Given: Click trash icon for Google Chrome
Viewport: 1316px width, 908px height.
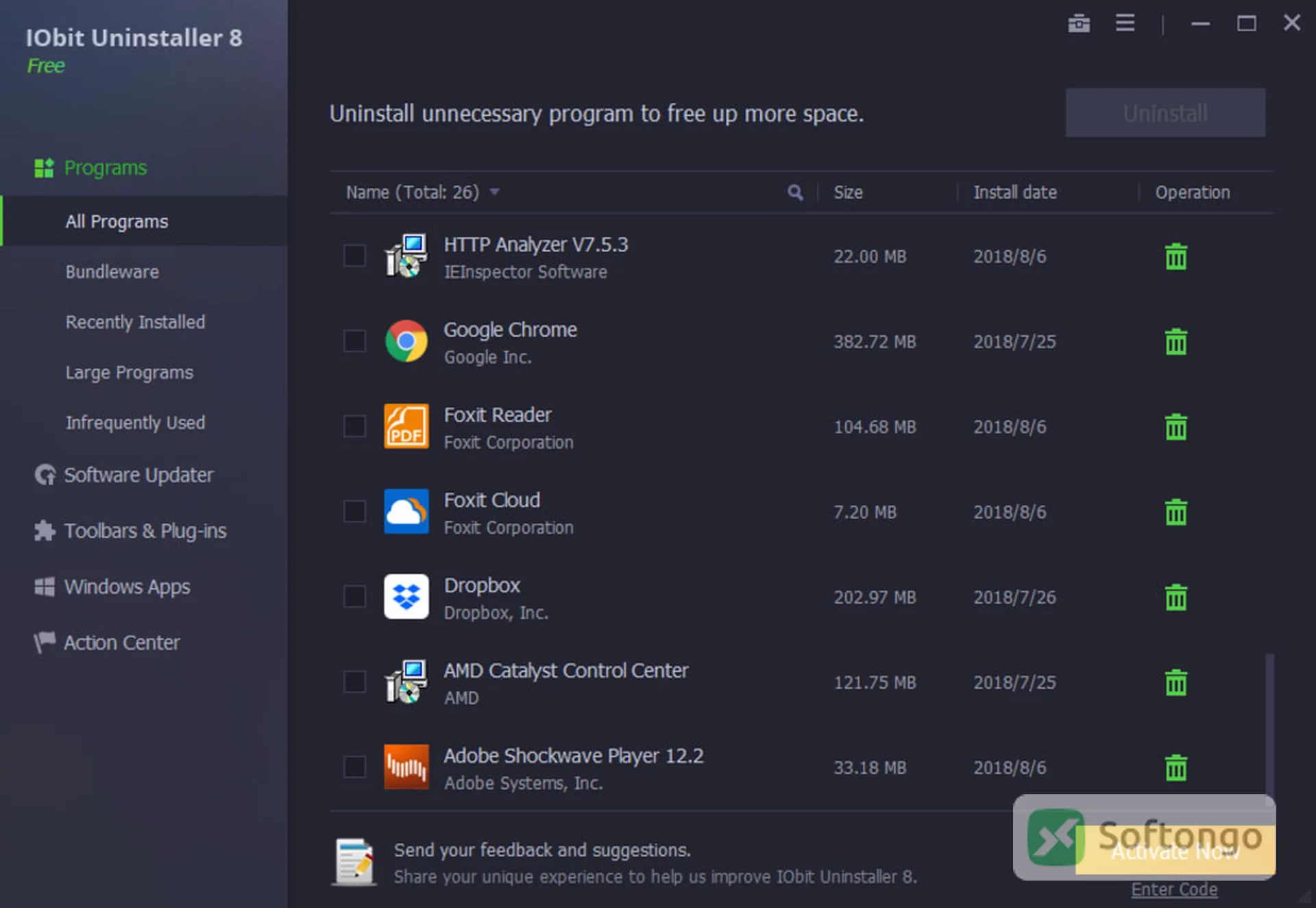Looking at the screenshot, I should pyautogui.click(x=1175, y=341).
